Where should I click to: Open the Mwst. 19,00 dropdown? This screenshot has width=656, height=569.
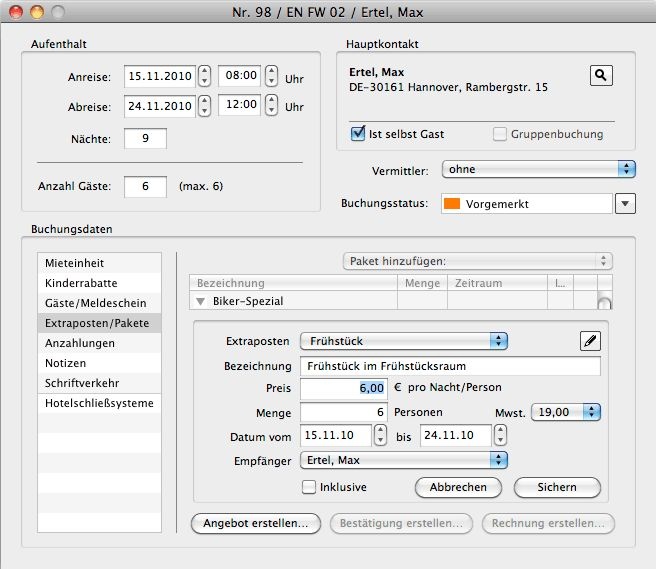coord(565,411)
